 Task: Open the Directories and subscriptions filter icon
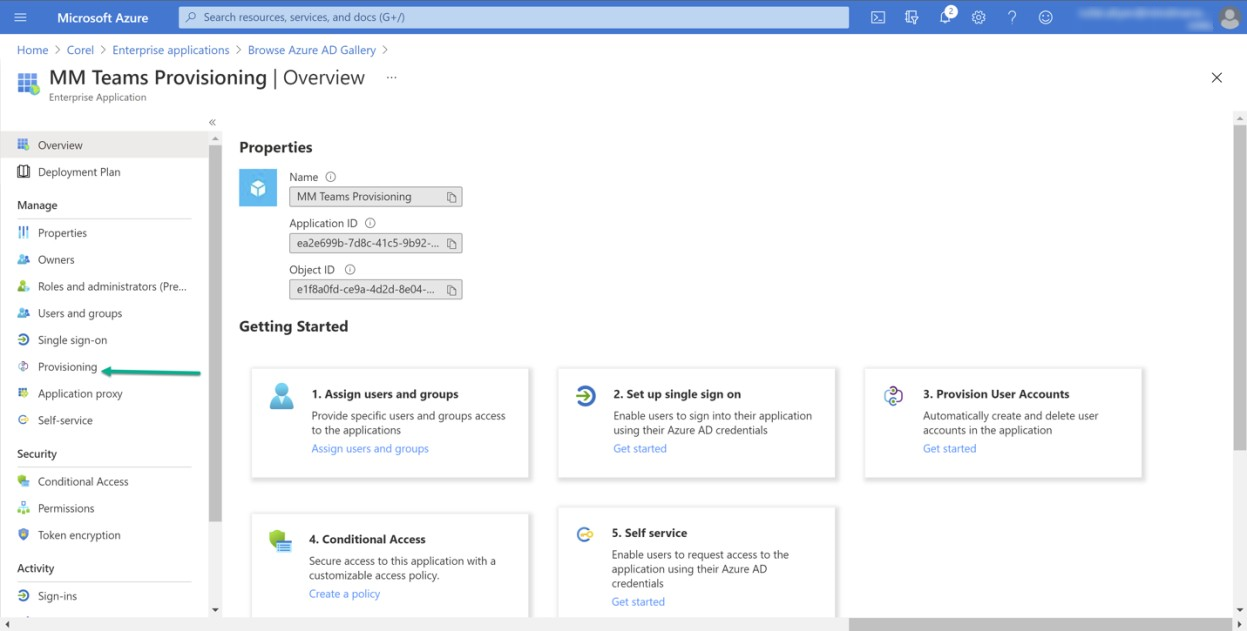click(911, 17)
